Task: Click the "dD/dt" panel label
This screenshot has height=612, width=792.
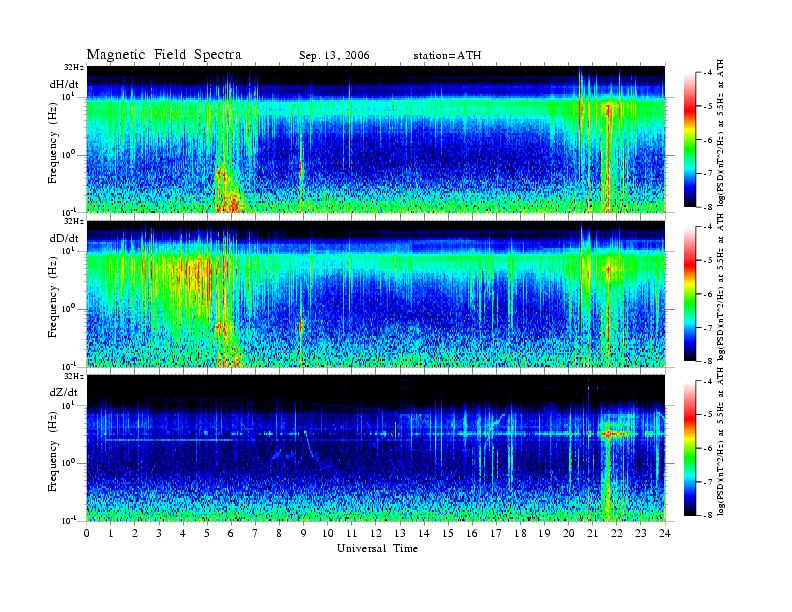Action: pyautogui.click(x=64, y=238)
